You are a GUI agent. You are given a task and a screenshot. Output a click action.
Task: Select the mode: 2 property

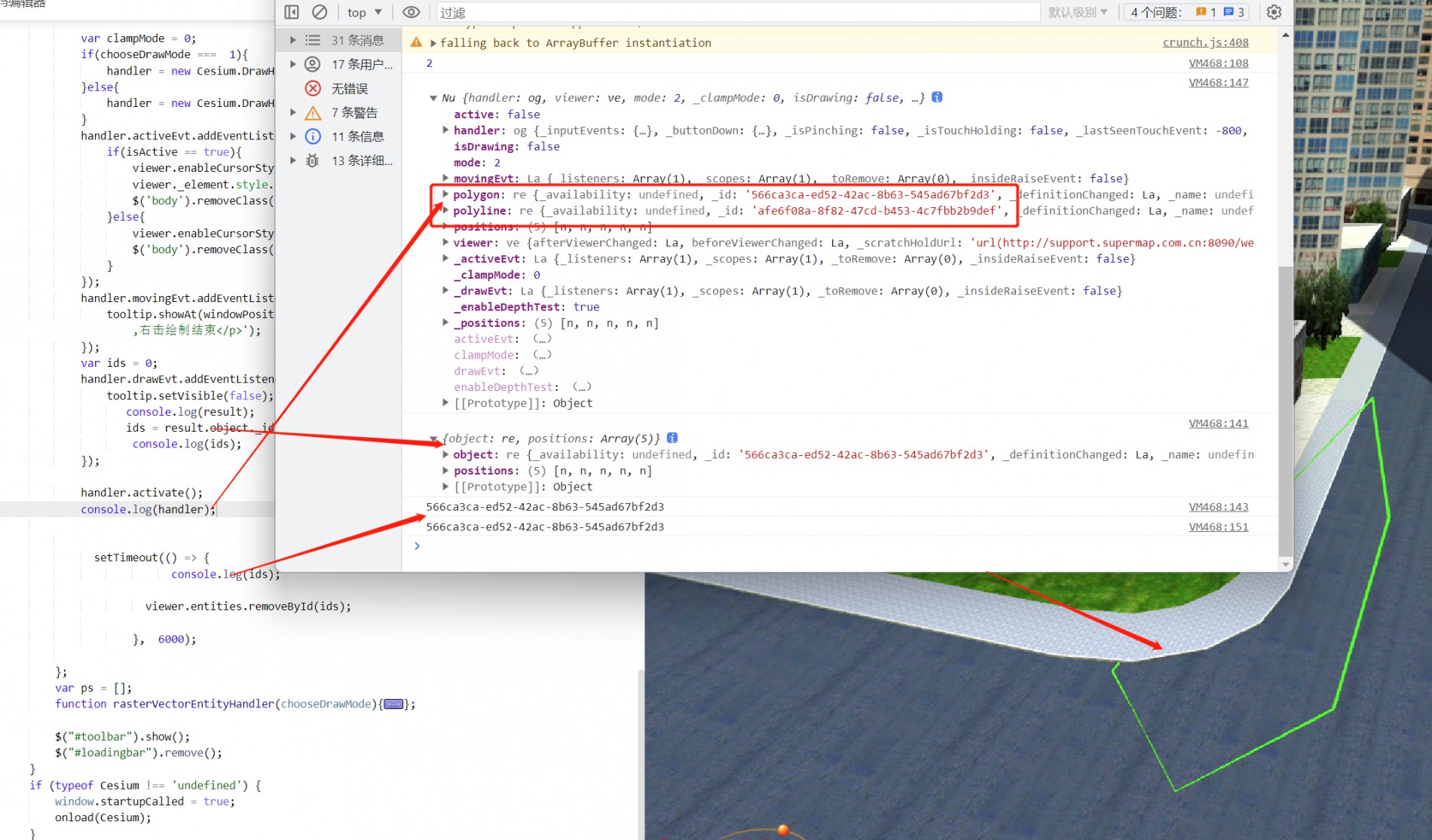point(476,163)
